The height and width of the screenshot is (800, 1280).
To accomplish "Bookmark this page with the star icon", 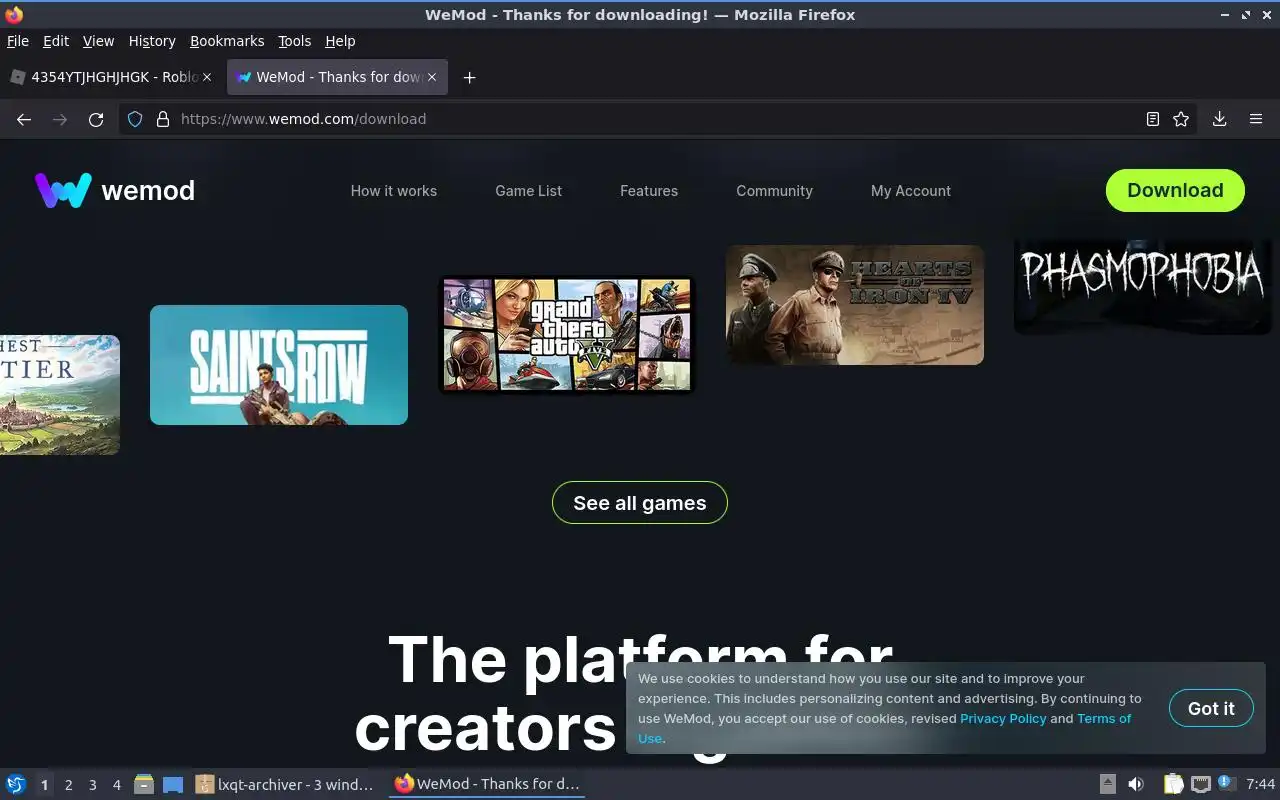I will pos(1181,119).
